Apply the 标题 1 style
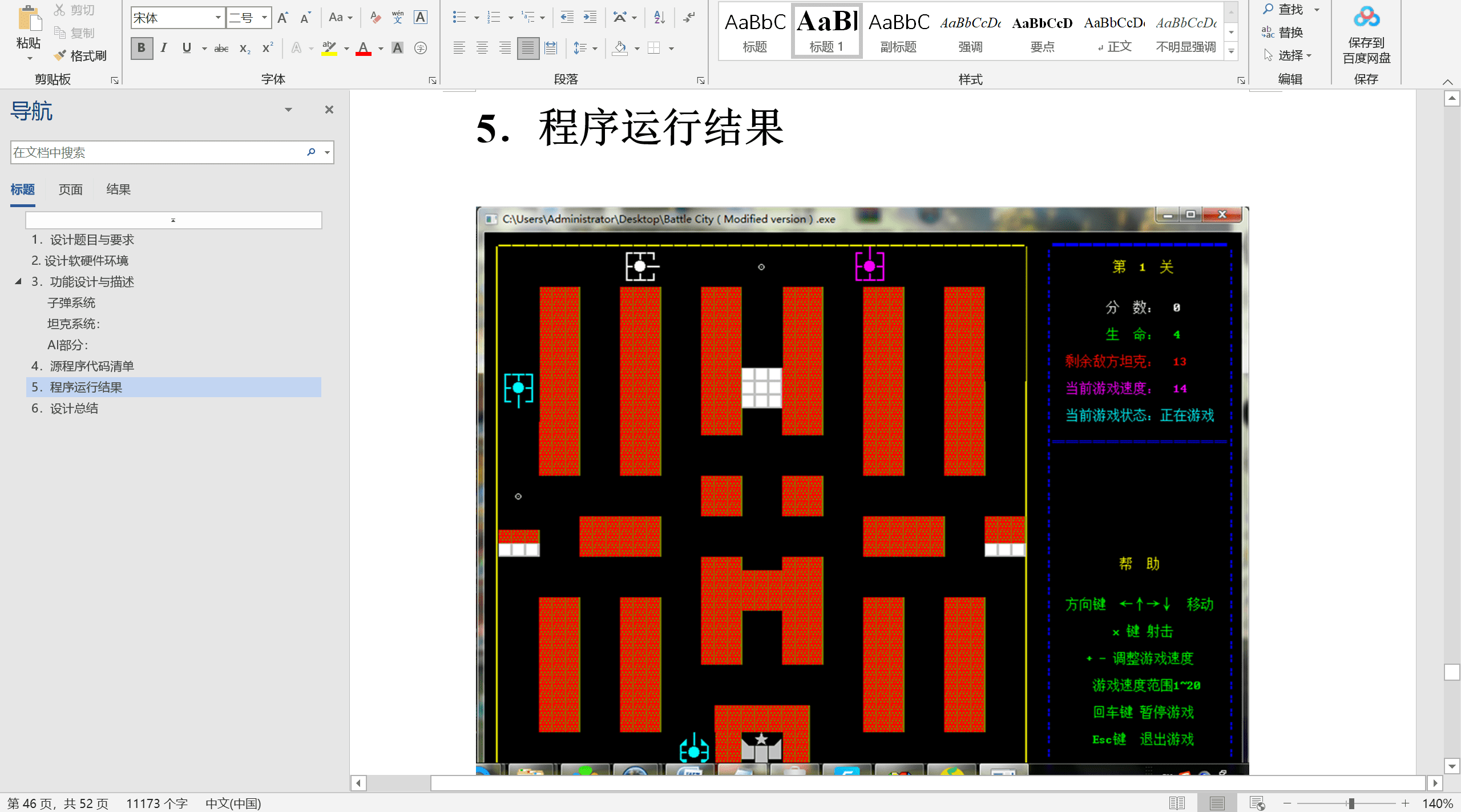This screenshot has width=1461, height=812. [x=826, y=30]
